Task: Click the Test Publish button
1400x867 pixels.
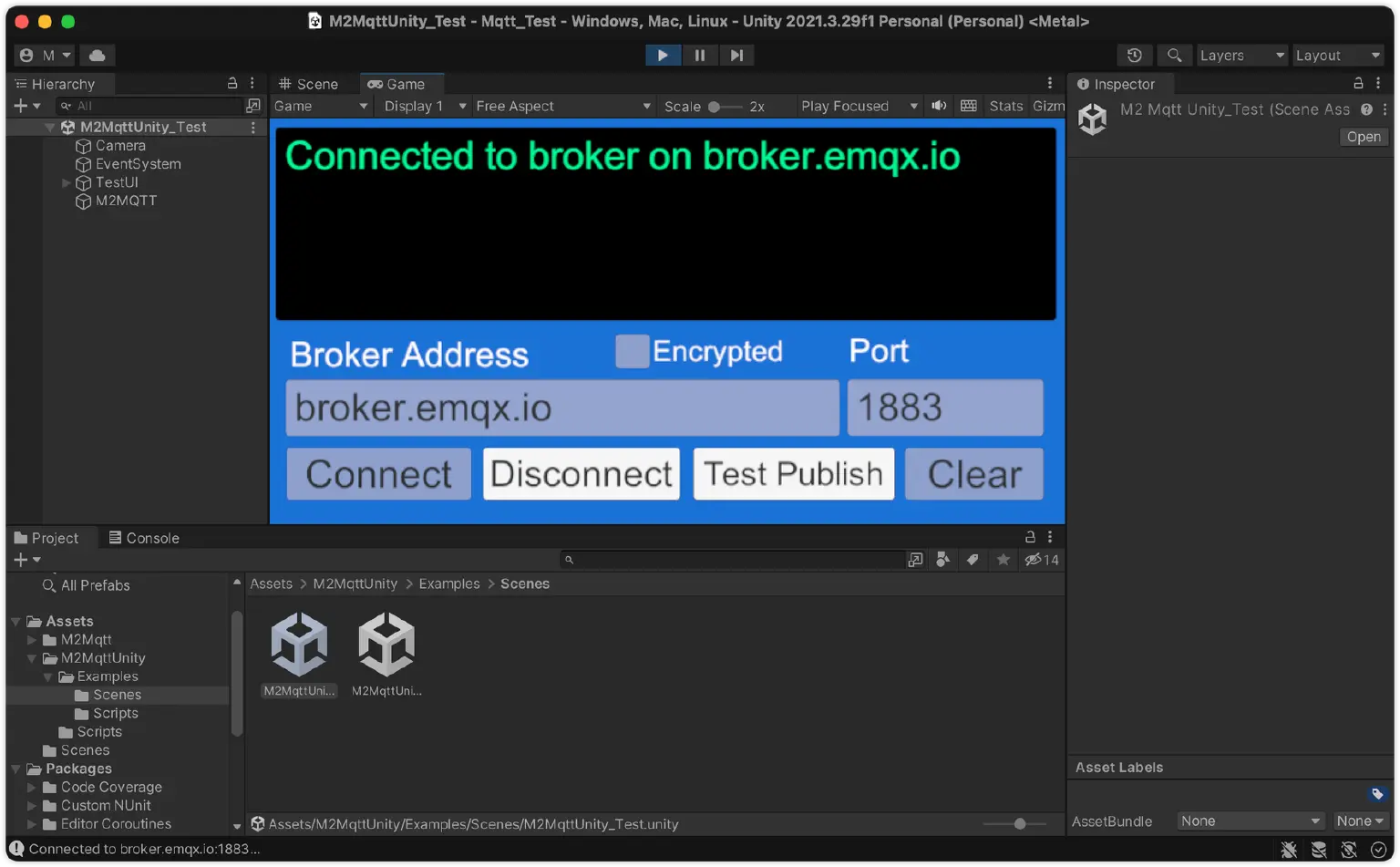Action: pos(793,474)
